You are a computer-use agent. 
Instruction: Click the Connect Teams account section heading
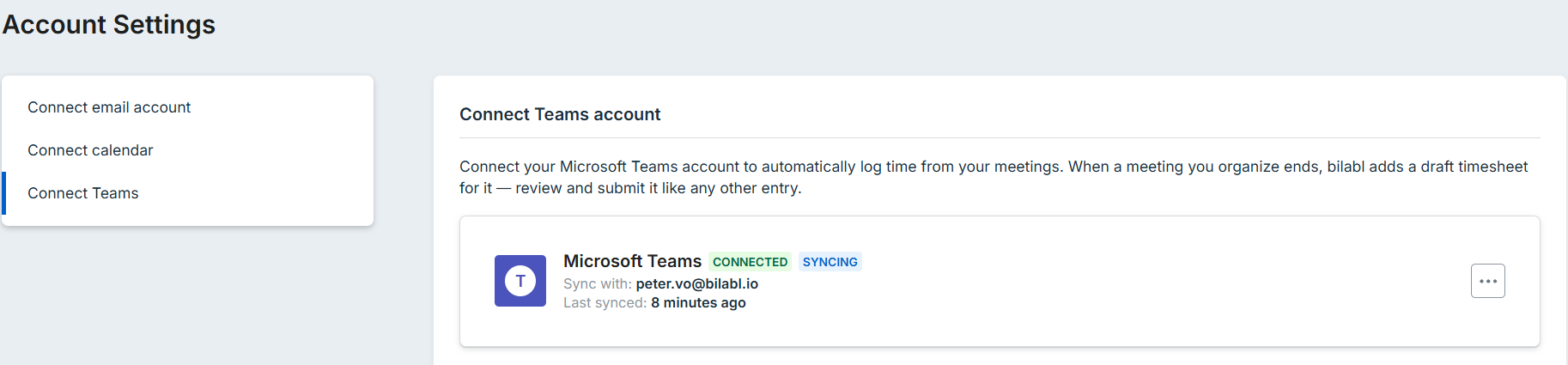point(560,114)
